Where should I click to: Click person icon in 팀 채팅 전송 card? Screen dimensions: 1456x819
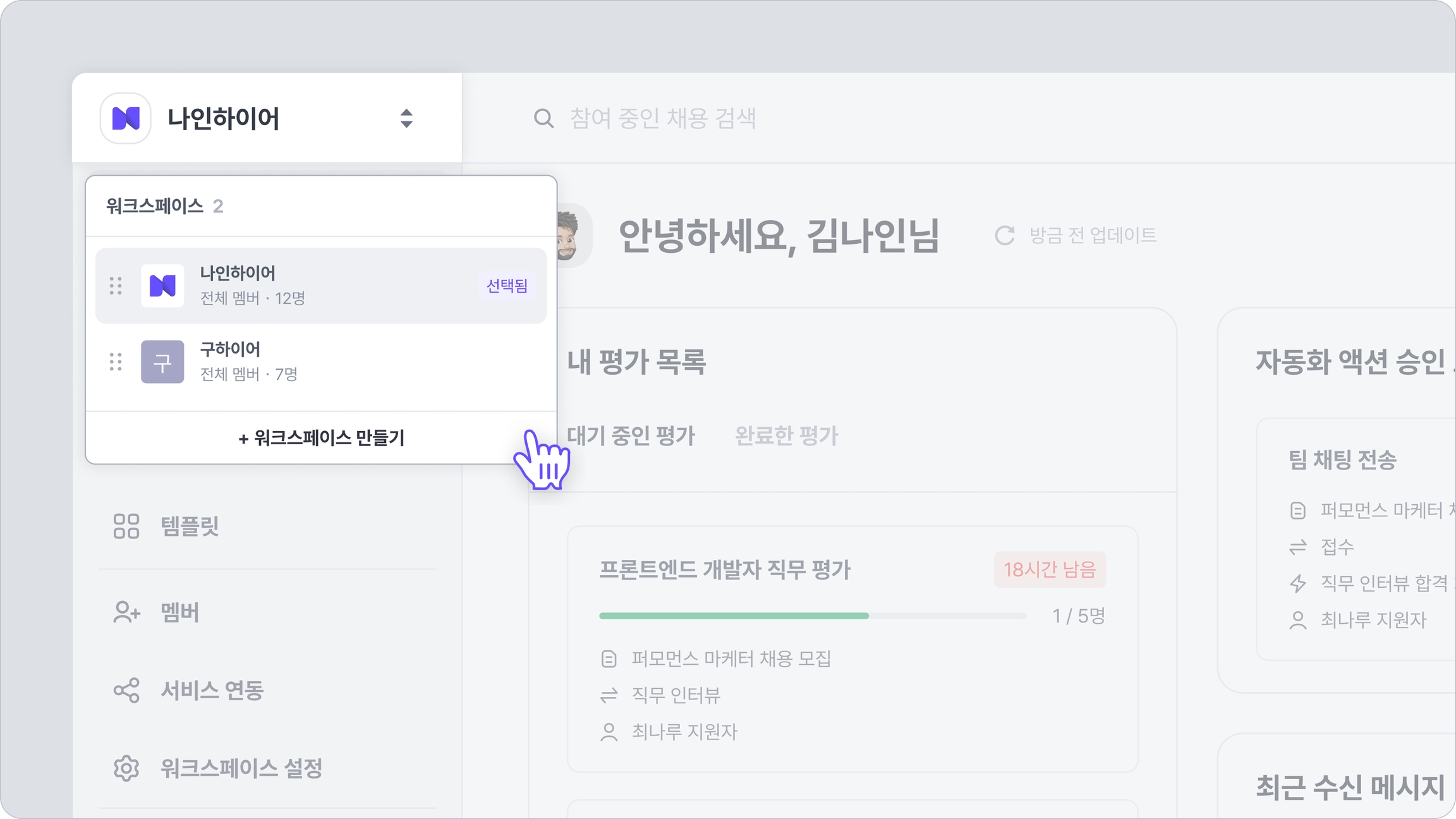click(x=1297, y=620)
